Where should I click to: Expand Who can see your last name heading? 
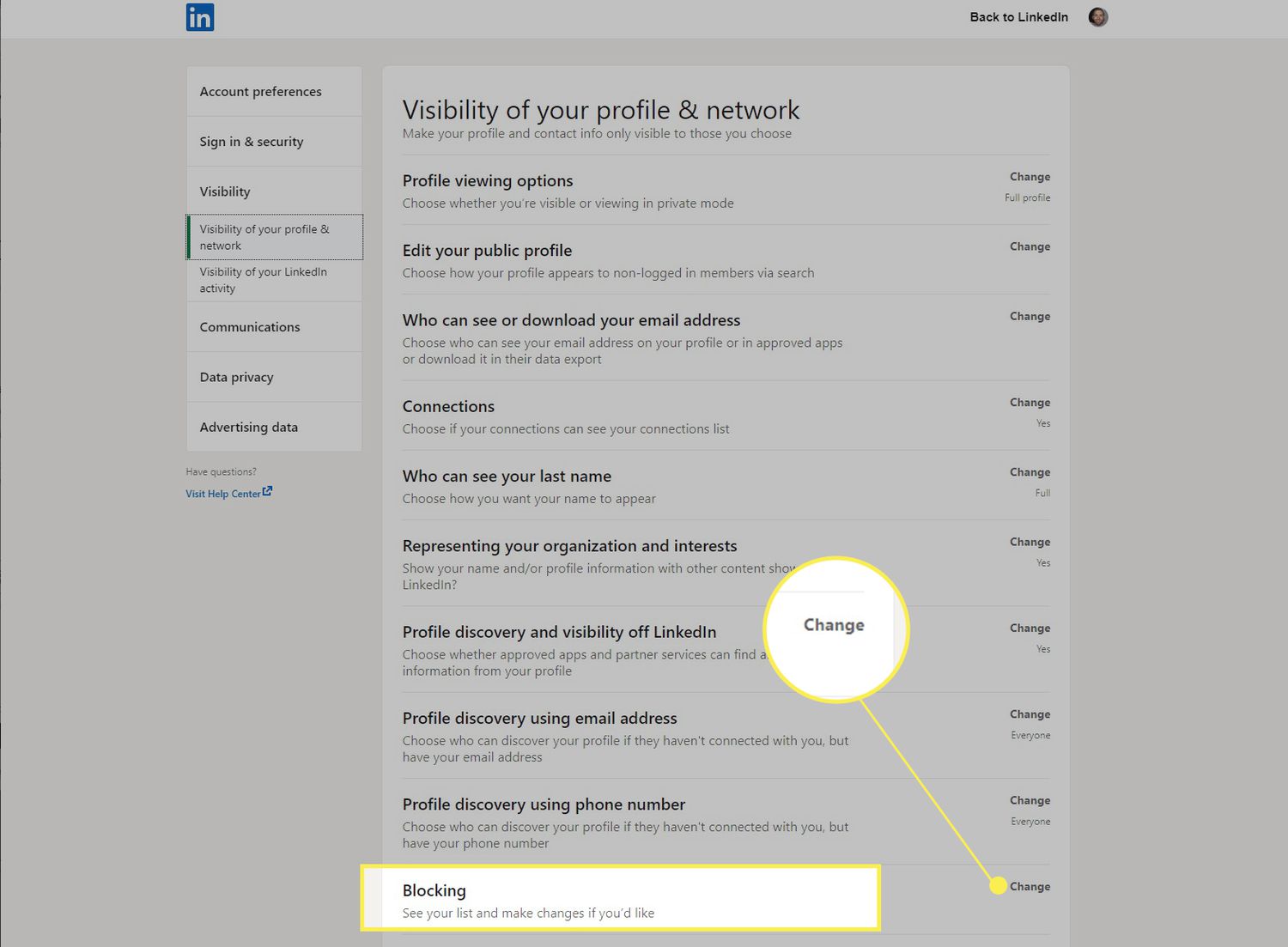(507, 477)
